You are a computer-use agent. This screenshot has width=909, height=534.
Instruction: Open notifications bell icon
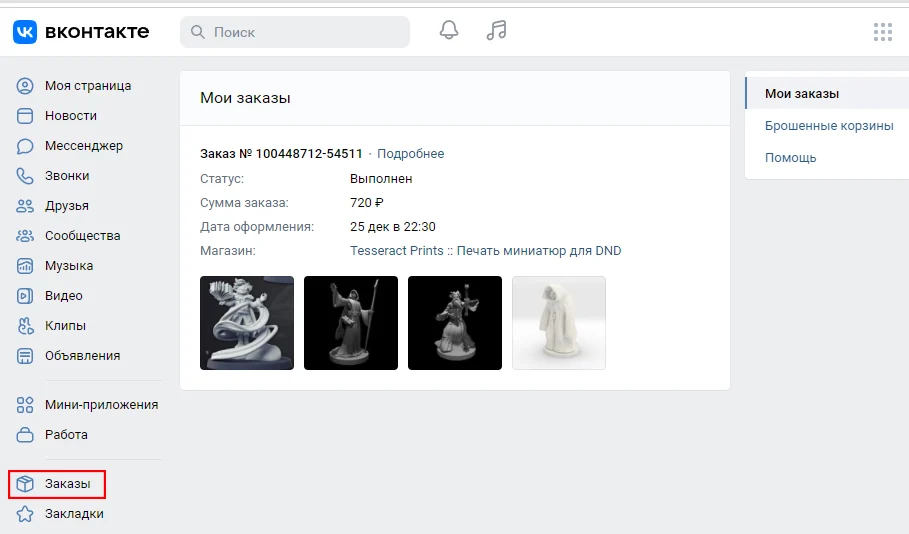pos(449,30)
